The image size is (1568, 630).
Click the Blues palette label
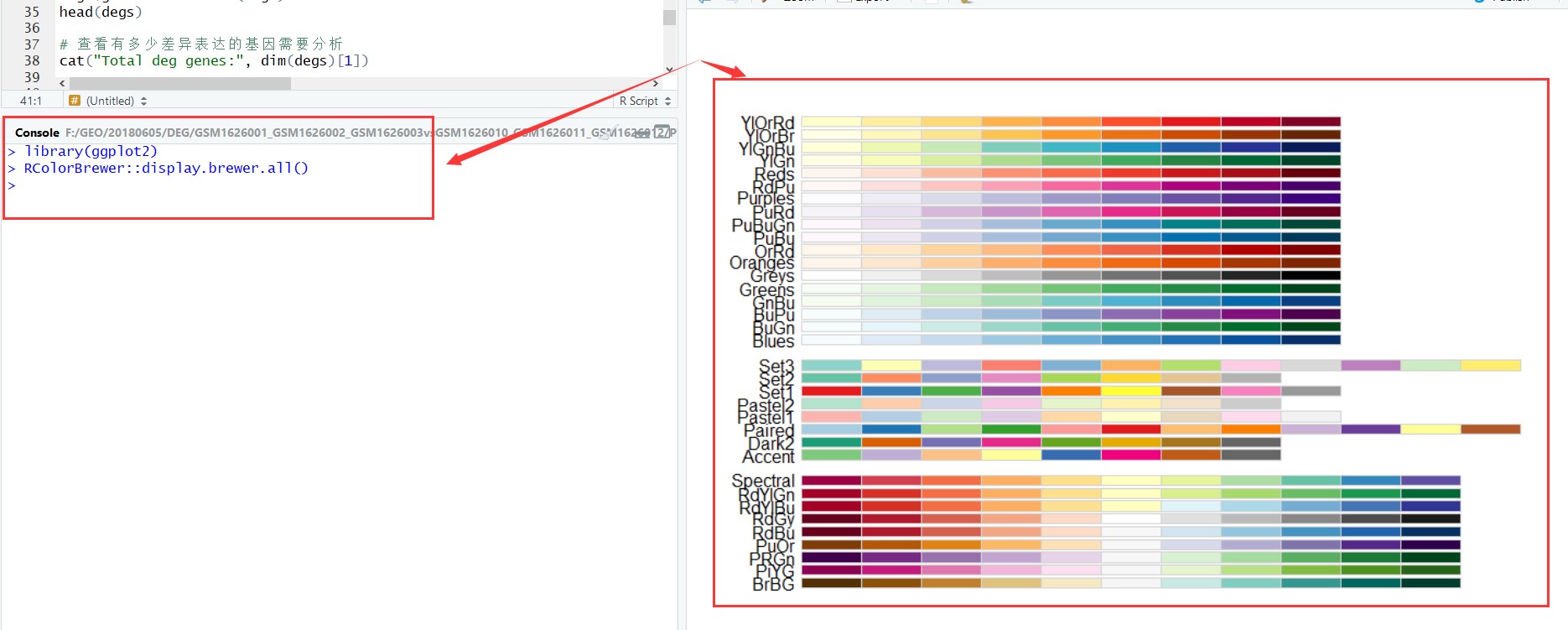tap(773, 341)
